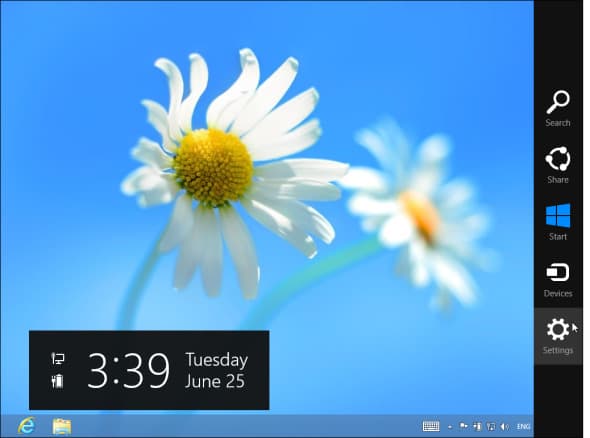590x438 pixels.
Task: Click the Settings label text
Action: click(558, 350)
